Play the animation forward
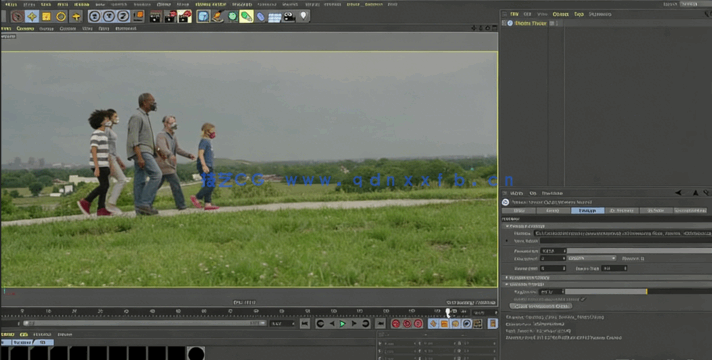Image resolution: width=712 pixels, height=360 pixels. [343, 324]
